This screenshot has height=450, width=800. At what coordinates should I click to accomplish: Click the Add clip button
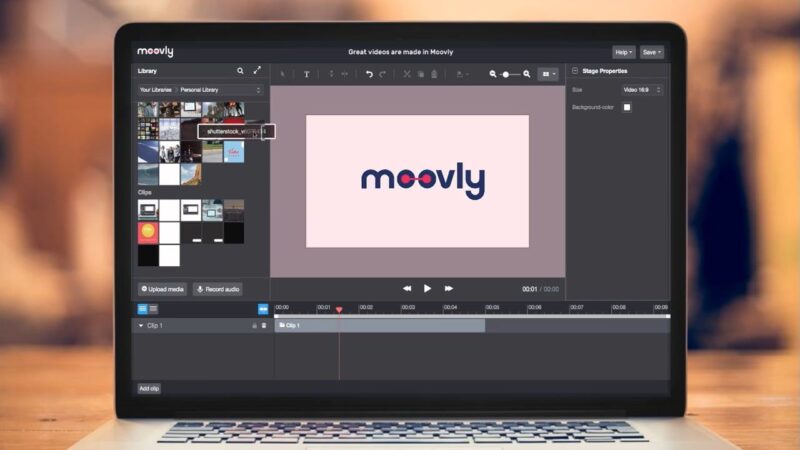pos(149,389)
